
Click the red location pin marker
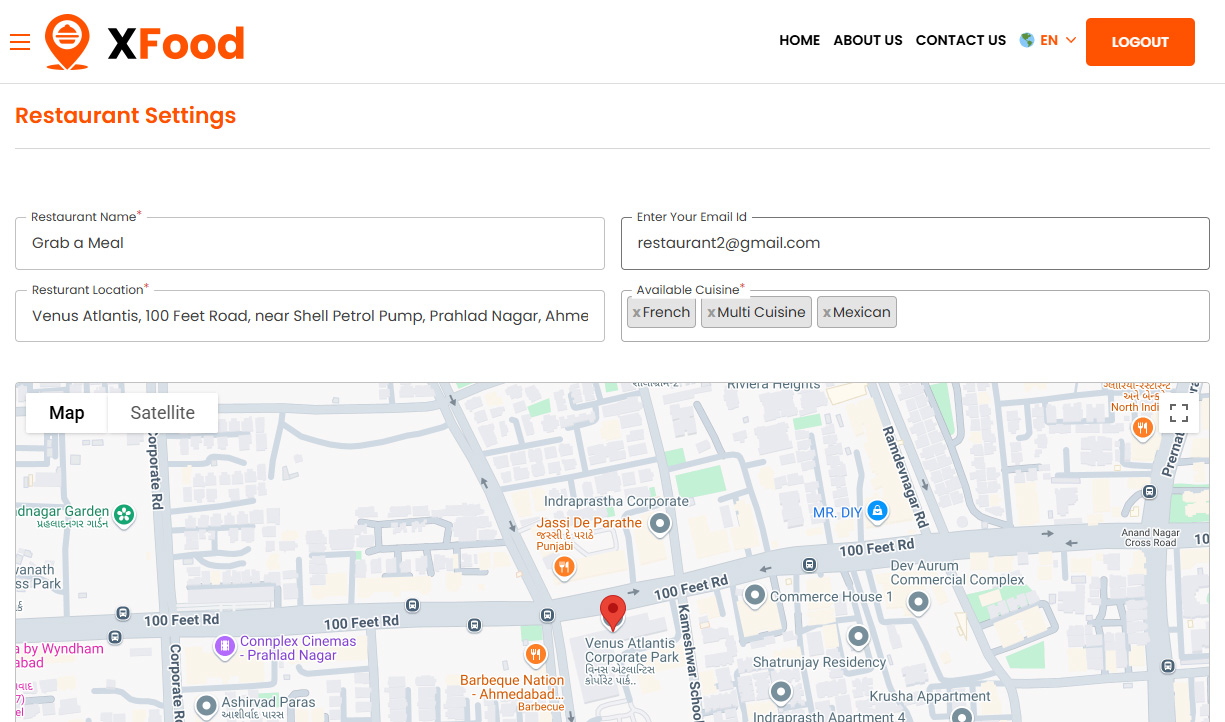pyautogui.click(x=612, y=611)
